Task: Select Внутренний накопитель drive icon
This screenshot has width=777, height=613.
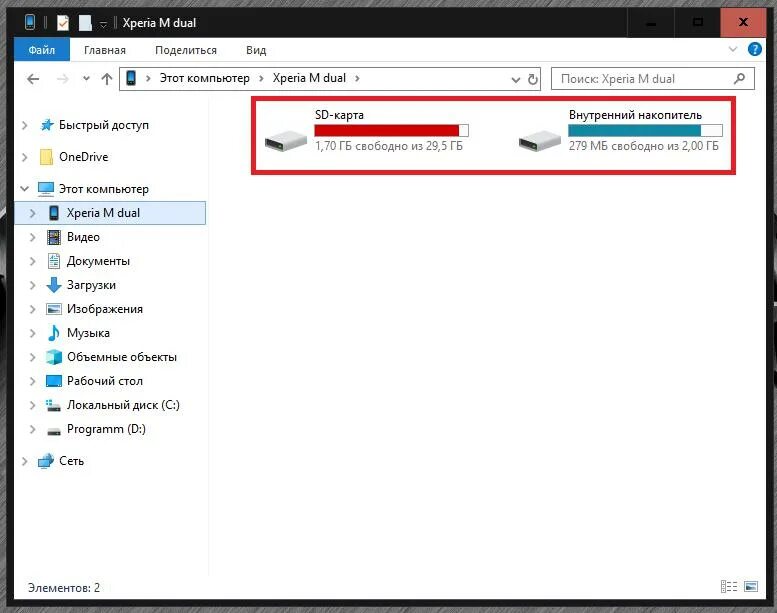Action: click(x=539, y=141)
